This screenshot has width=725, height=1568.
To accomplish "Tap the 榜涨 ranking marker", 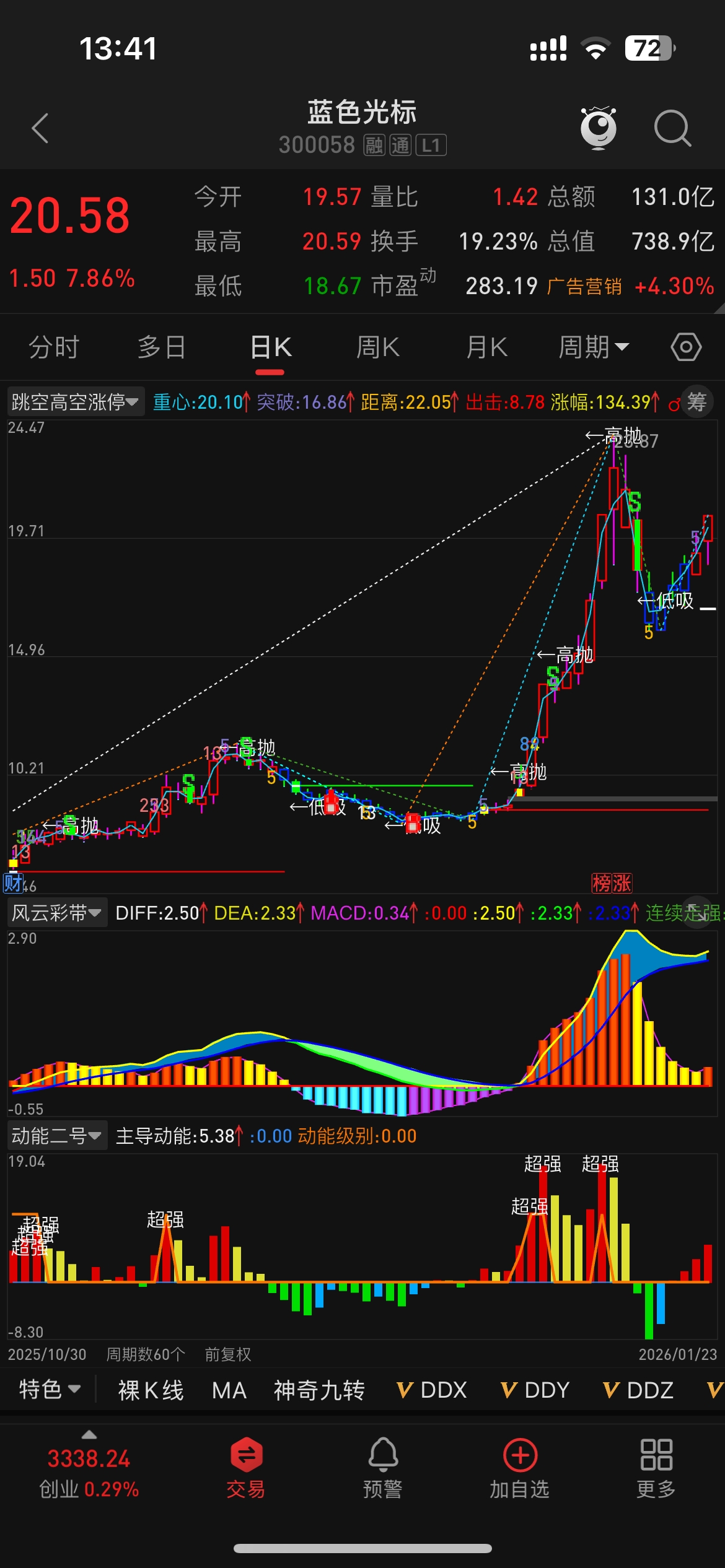I will [x=612, y=883].
